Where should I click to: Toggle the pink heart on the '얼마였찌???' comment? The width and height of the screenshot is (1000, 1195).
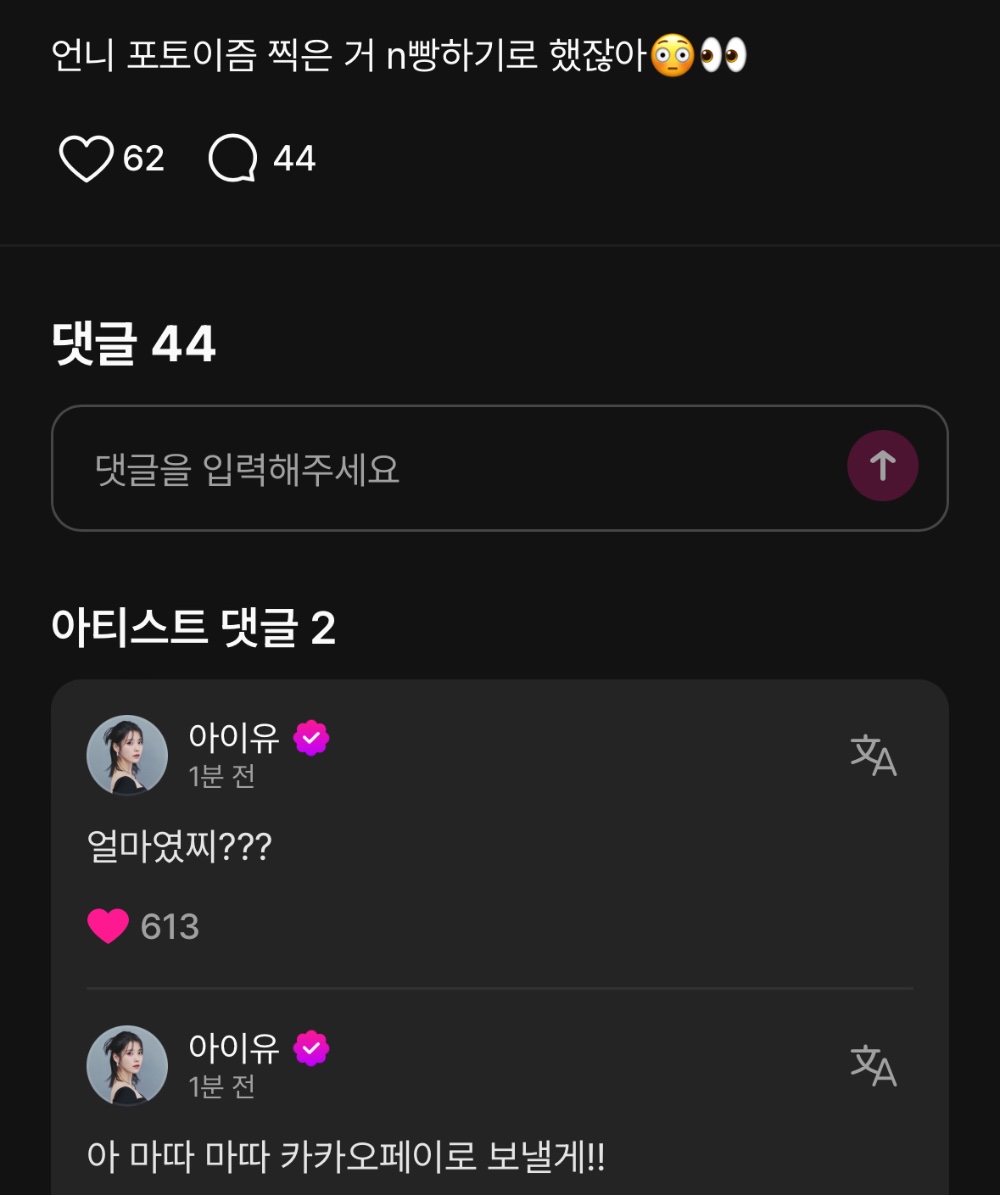(108, 927)
